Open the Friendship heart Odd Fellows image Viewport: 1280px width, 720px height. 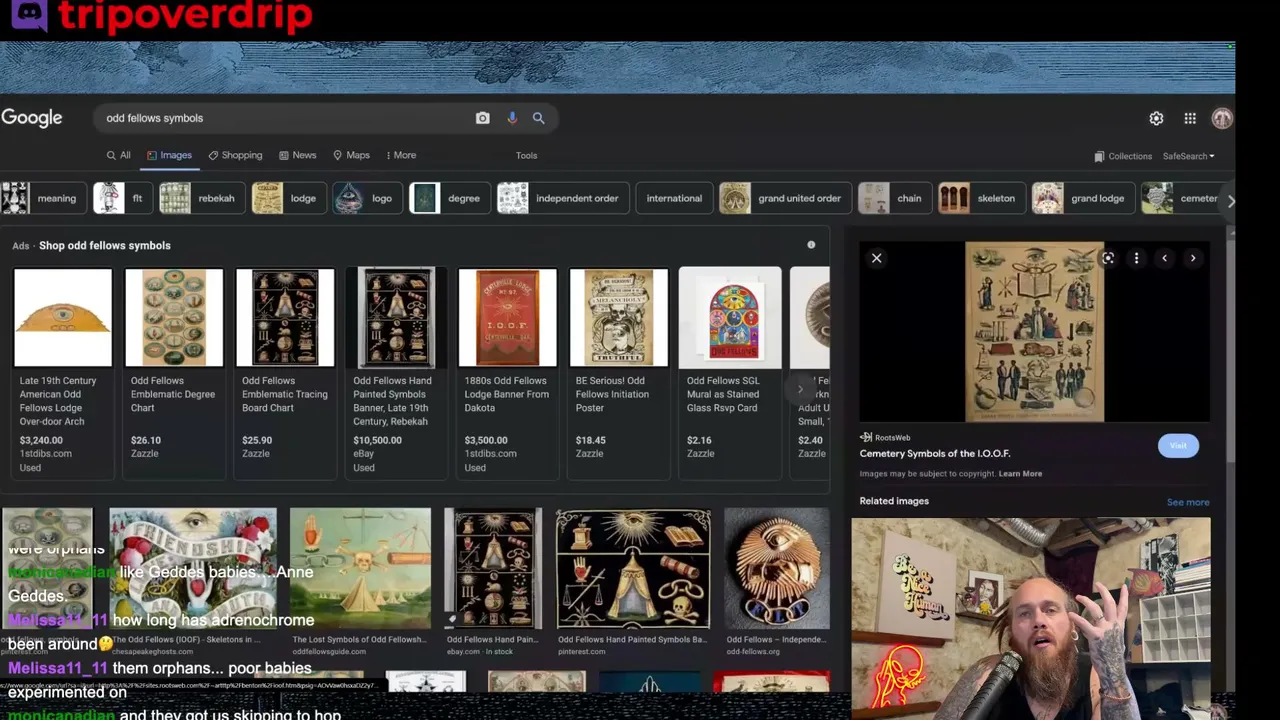tap(193, 567)
